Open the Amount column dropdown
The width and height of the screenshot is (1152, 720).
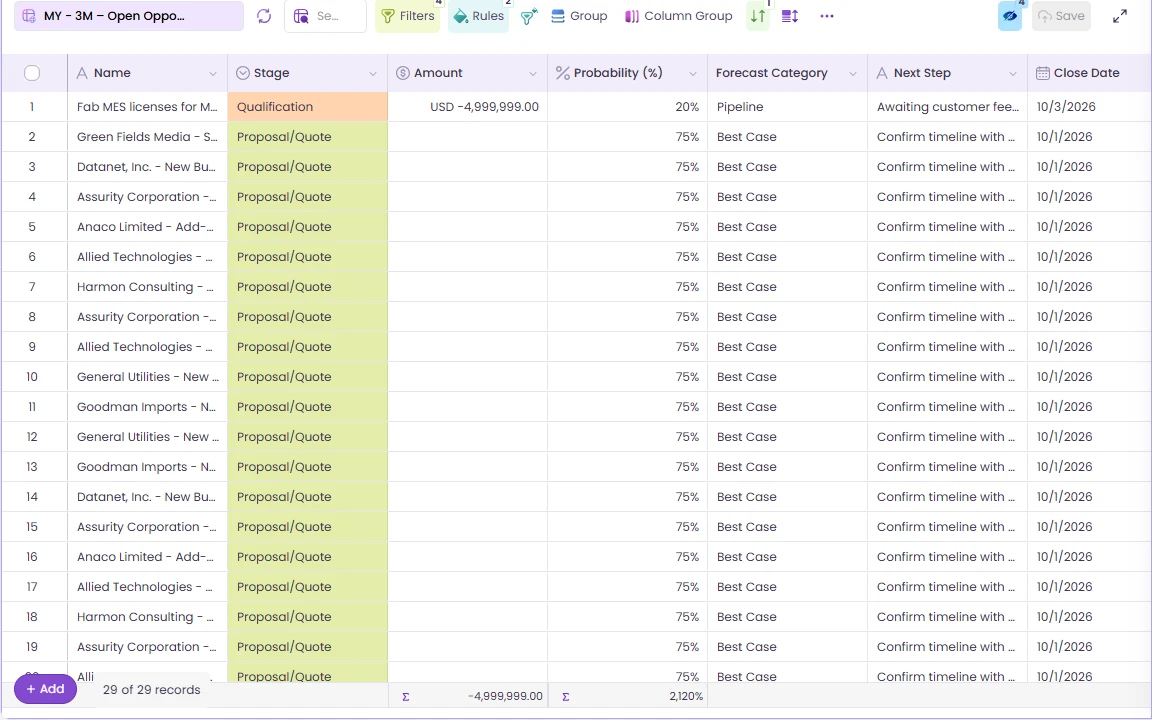(x=533, y=73)
